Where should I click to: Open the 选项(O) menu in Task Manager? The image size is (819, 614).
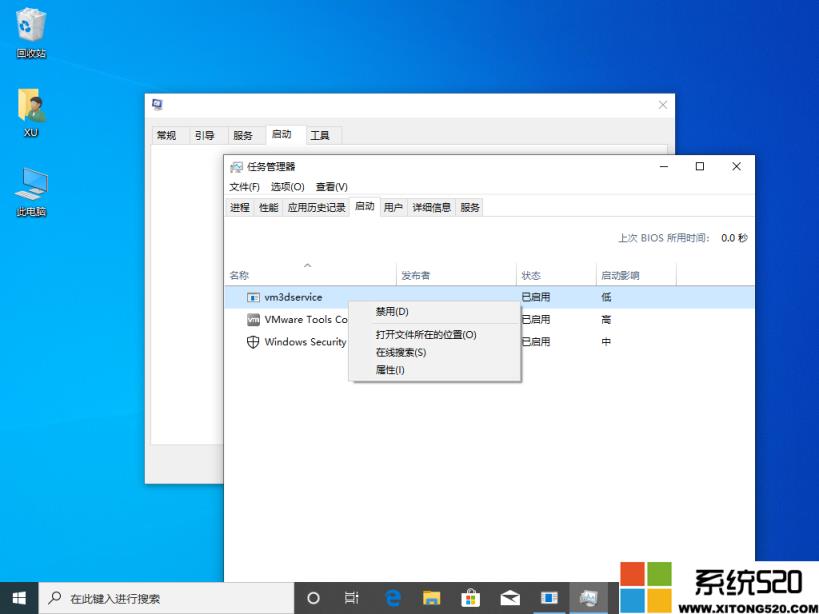tap(285, 186)
